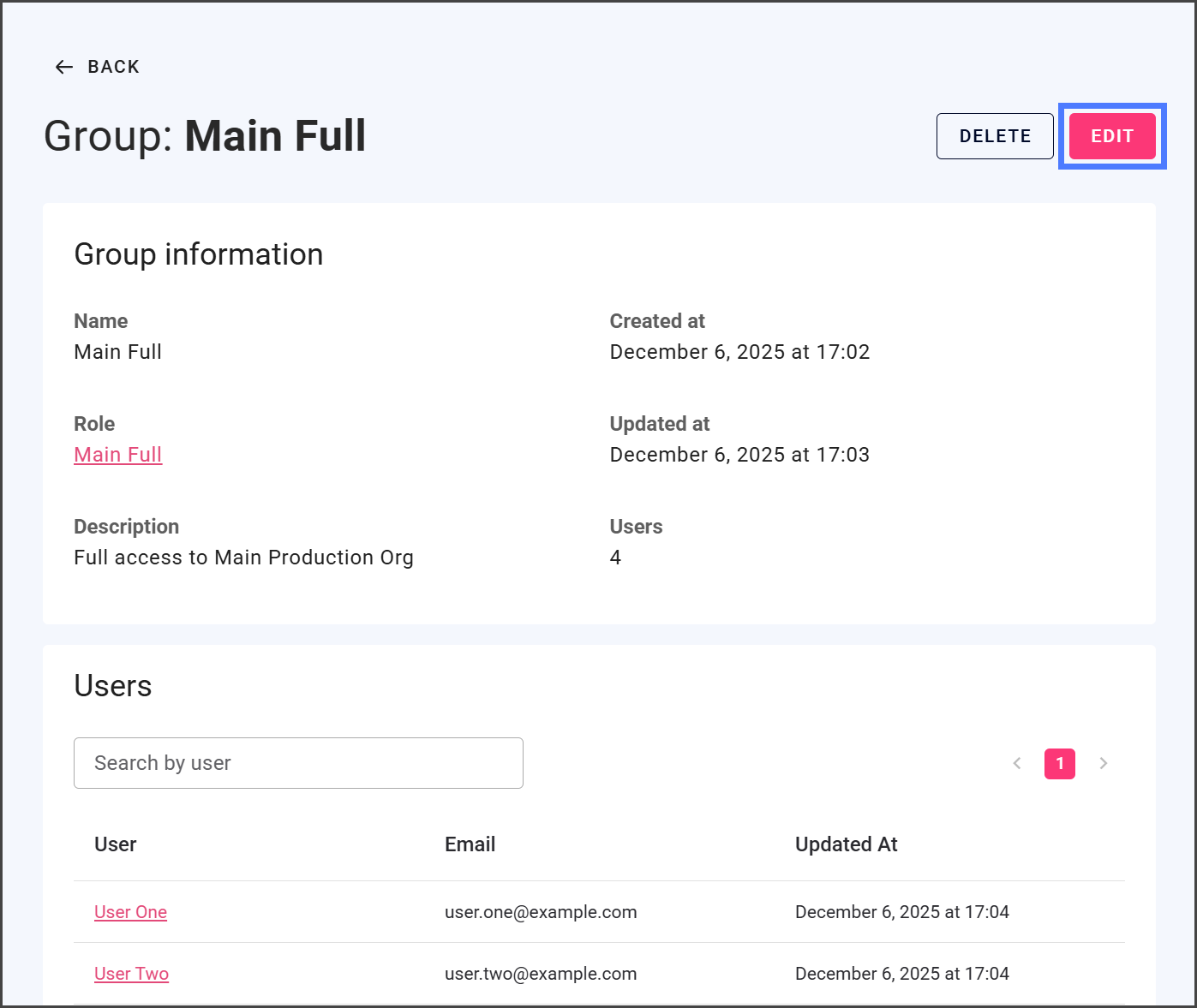
Task: Click the Full access description text
Action: click(243, 558)
